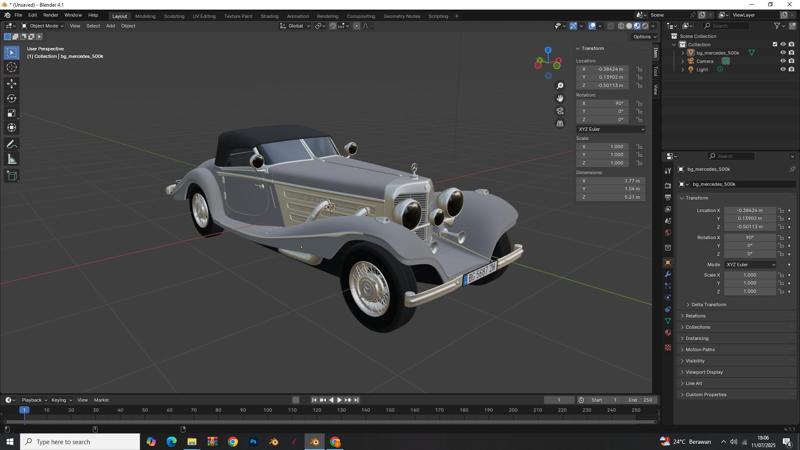Click the pan hand viewport icon
Screen dimensions: 800x450
pos(560,98)
